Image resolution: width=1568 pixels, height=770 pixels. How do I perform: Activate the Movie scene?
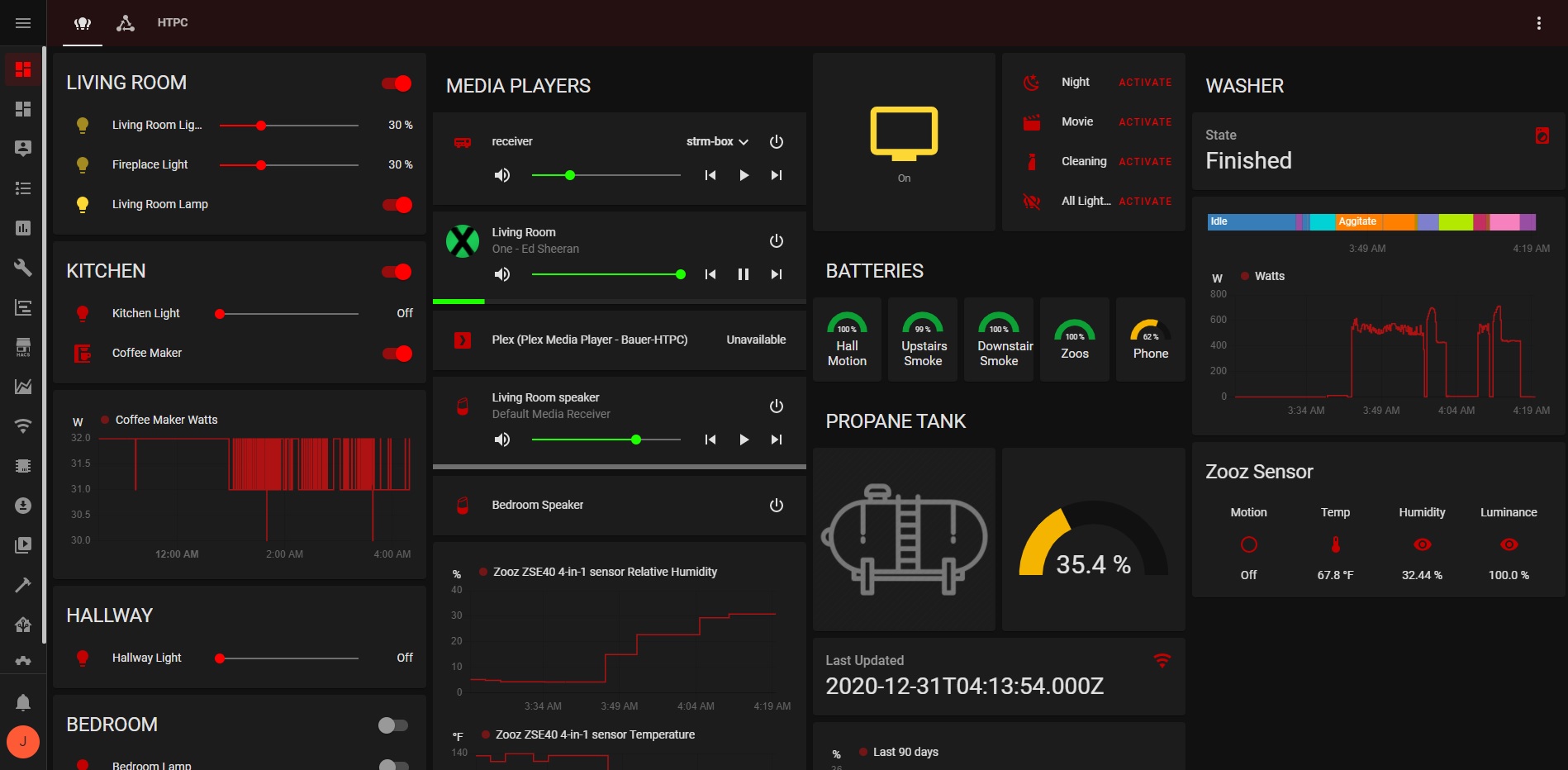click(1144, 122)
